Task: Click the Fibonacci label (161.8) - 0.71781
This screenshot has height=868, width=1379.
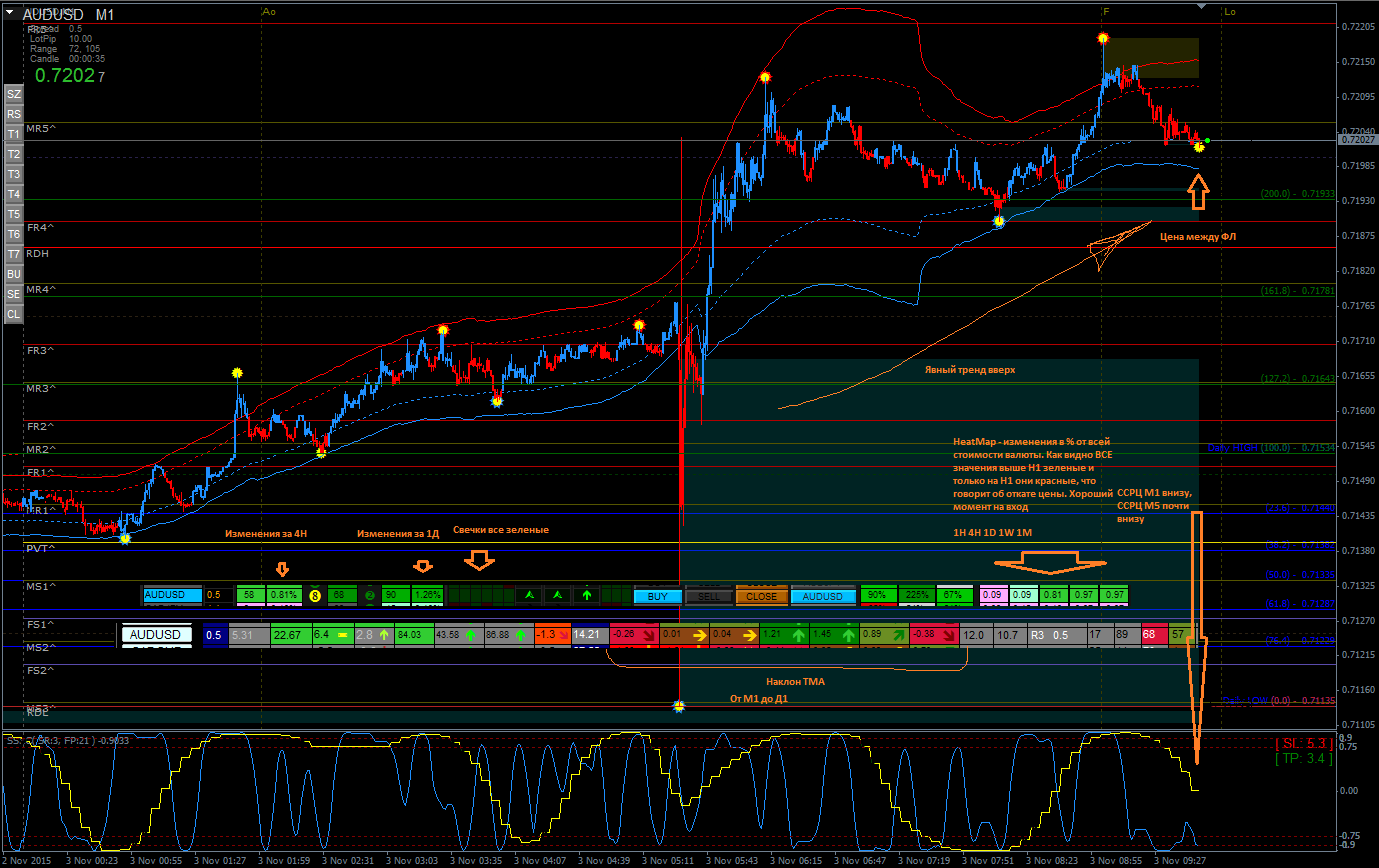Action: 1297,290
